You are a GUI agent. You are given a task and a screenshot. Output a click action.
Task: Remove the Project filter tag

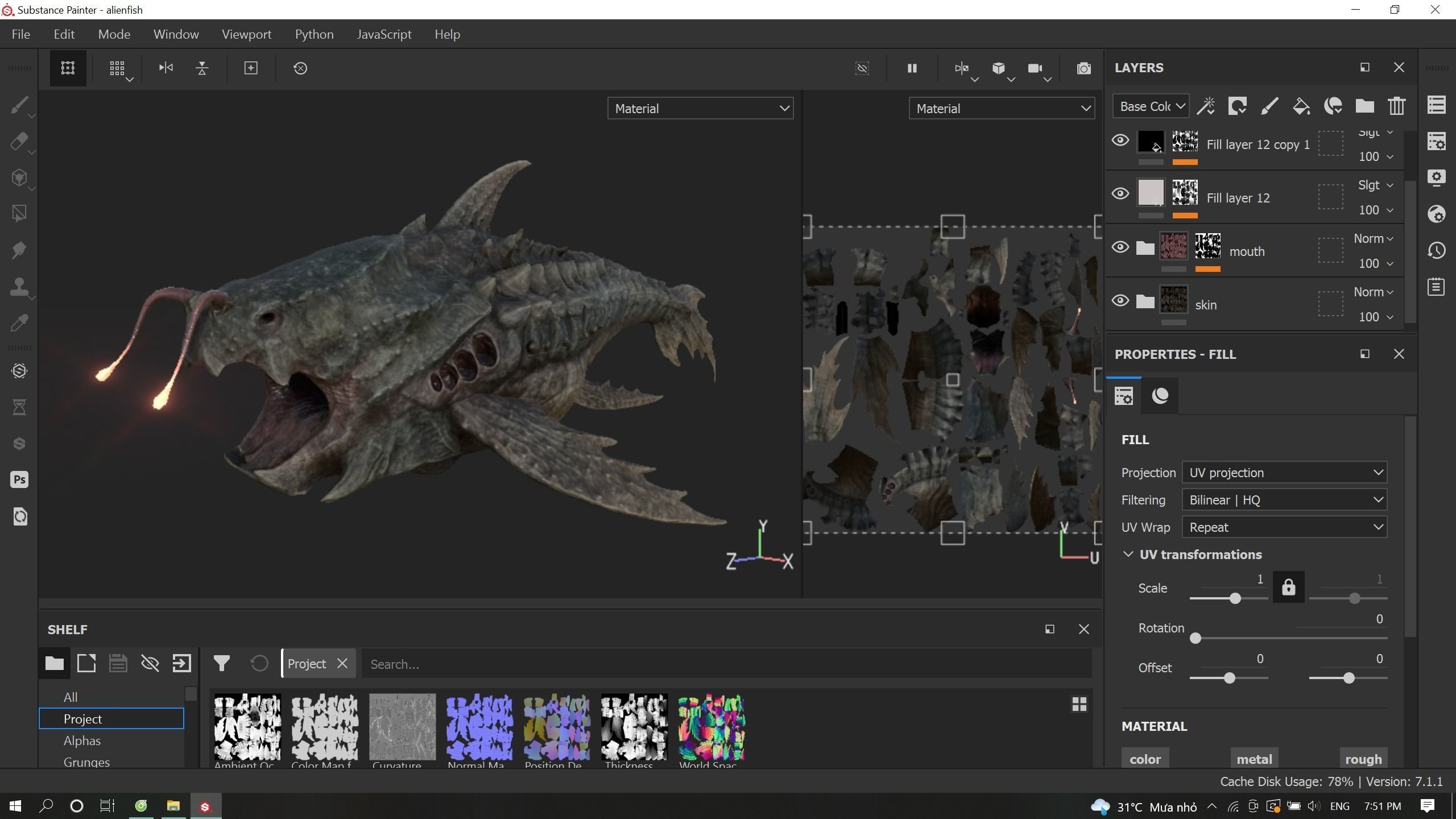[x=342, y=664]
